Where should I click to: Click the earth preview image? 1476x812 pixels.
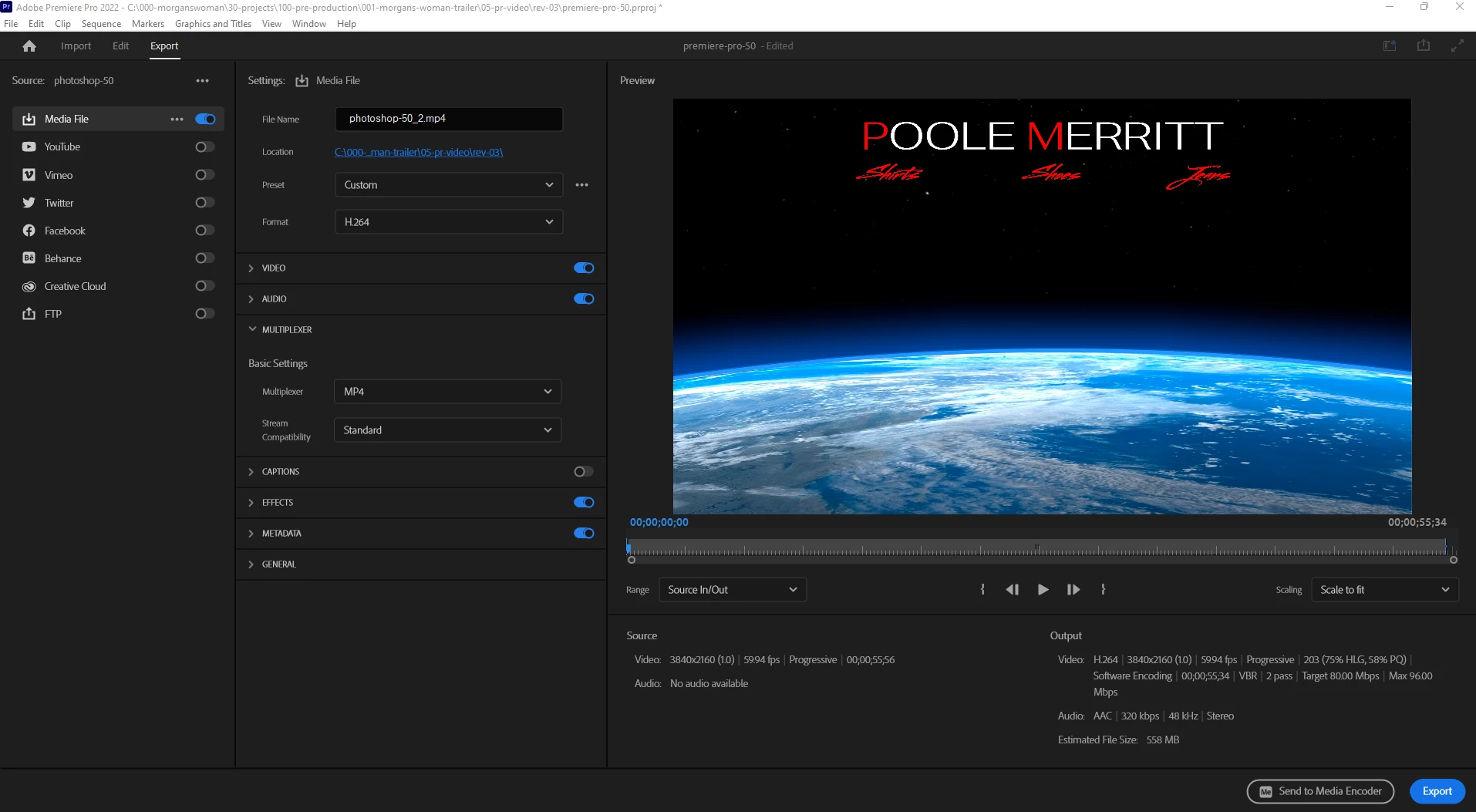click(x=1042, y=306)
